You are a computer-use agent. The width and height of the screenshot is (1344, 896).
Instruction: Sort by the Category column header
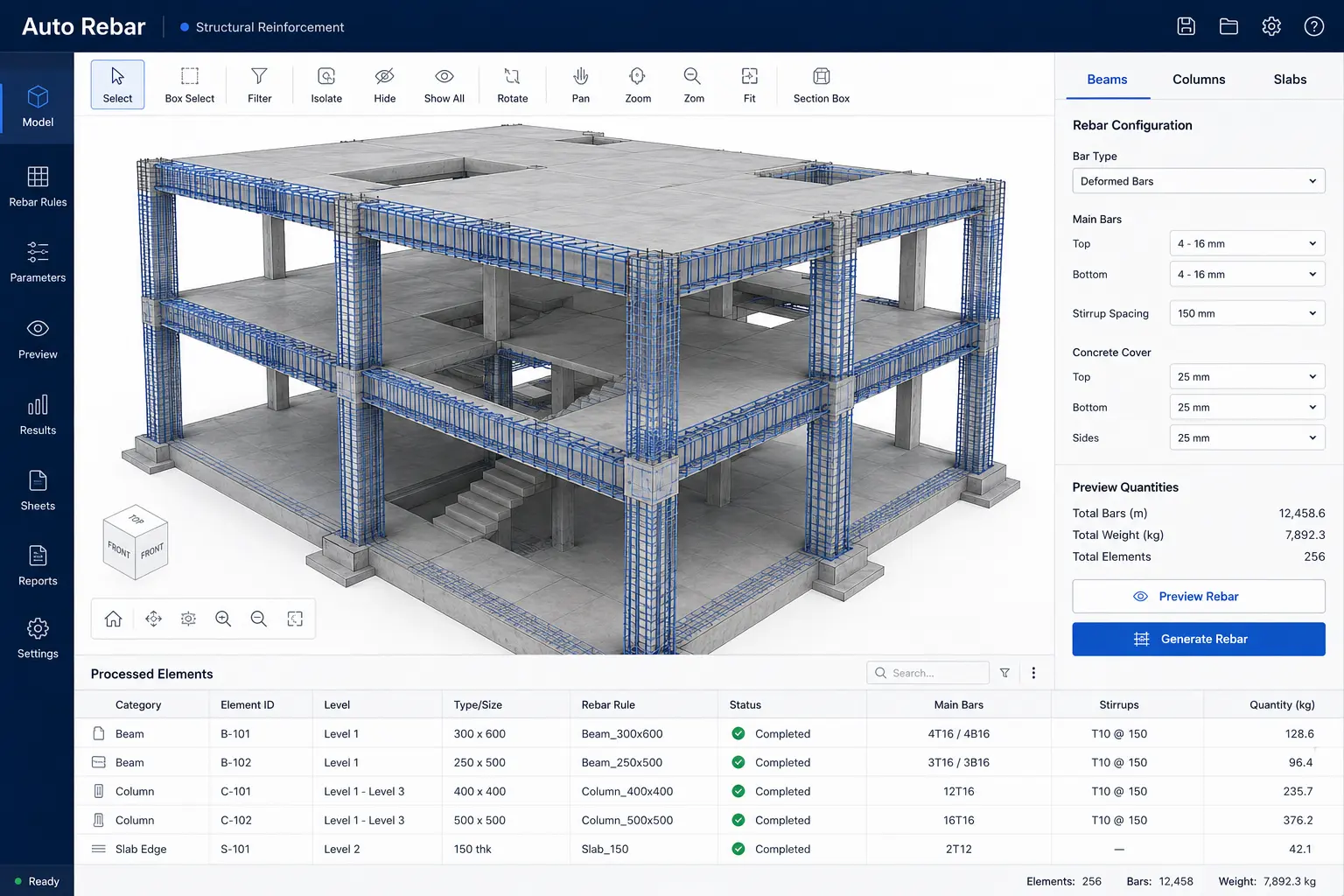pyautogui.click(x=138, y=704)
